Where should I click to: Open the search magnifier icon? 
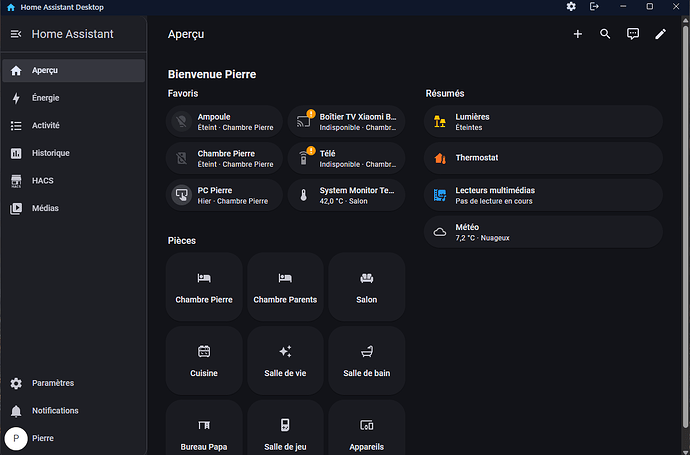coord(605,34)
